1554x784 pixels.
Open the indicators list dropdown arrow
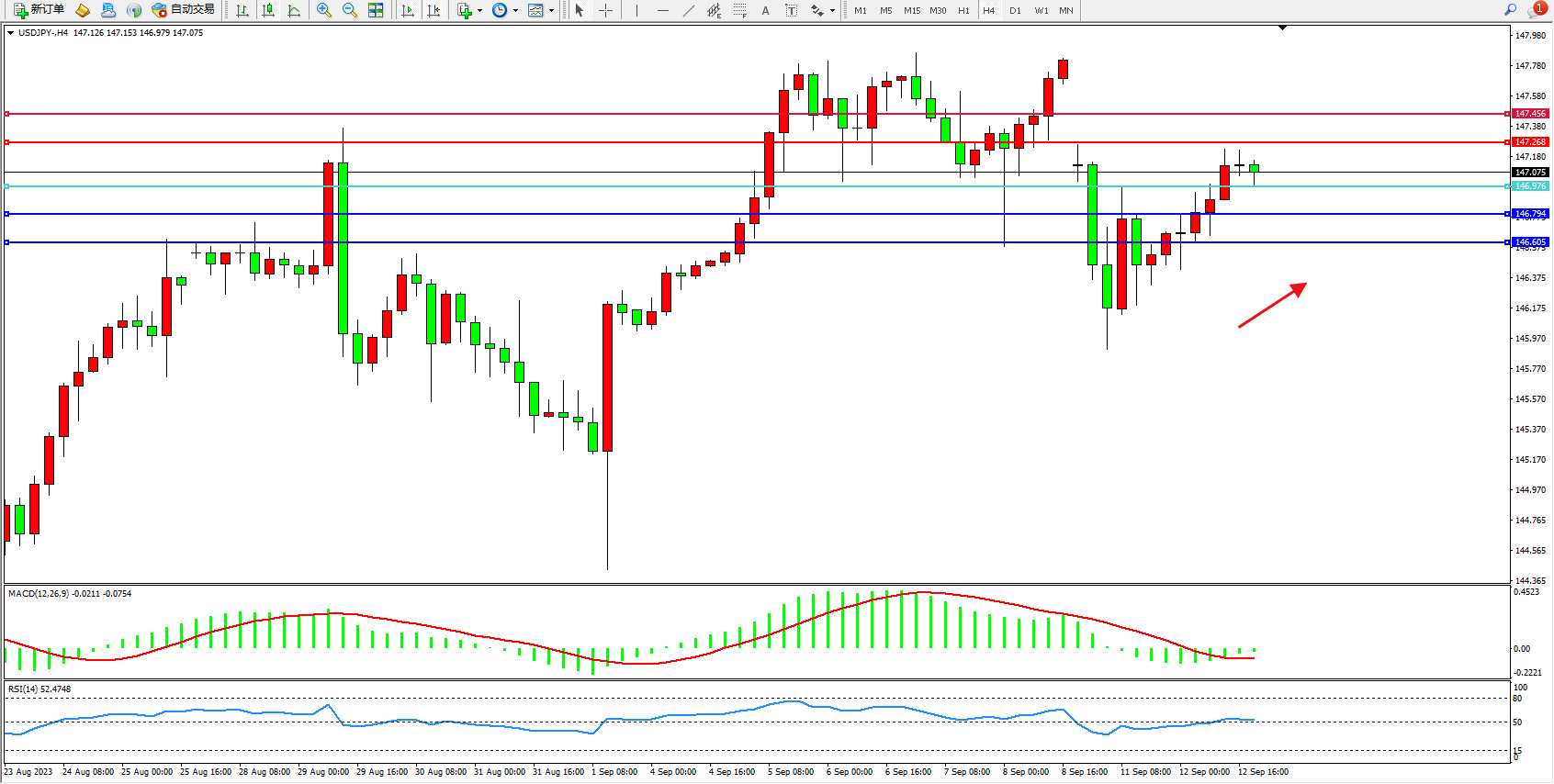click(479, 11)
